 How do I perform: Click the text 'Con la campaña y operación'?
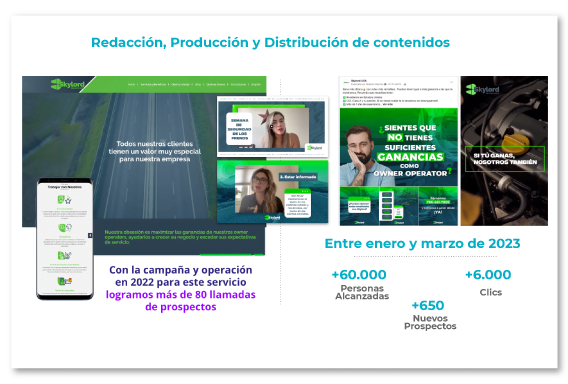pyautogui.click(x=181, y=270)
